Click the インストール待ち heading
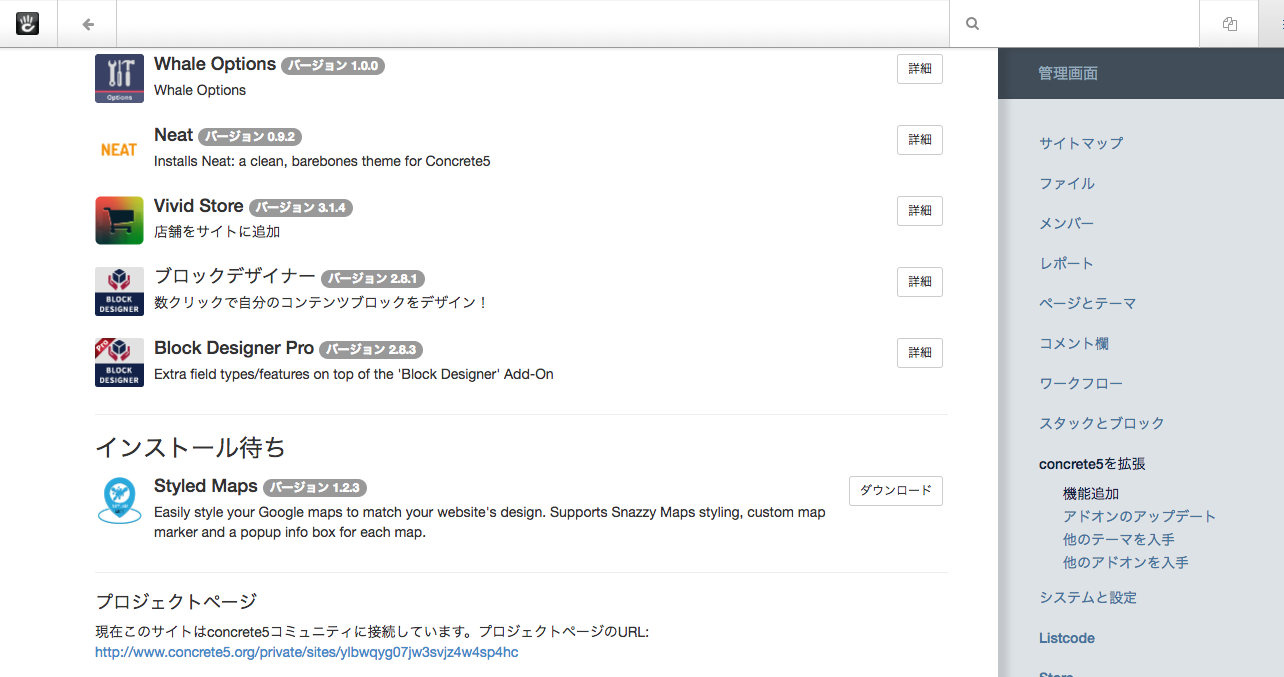The height and width of the screenshot is (677, 1284). pyautogui.click(x=190, y=447)
